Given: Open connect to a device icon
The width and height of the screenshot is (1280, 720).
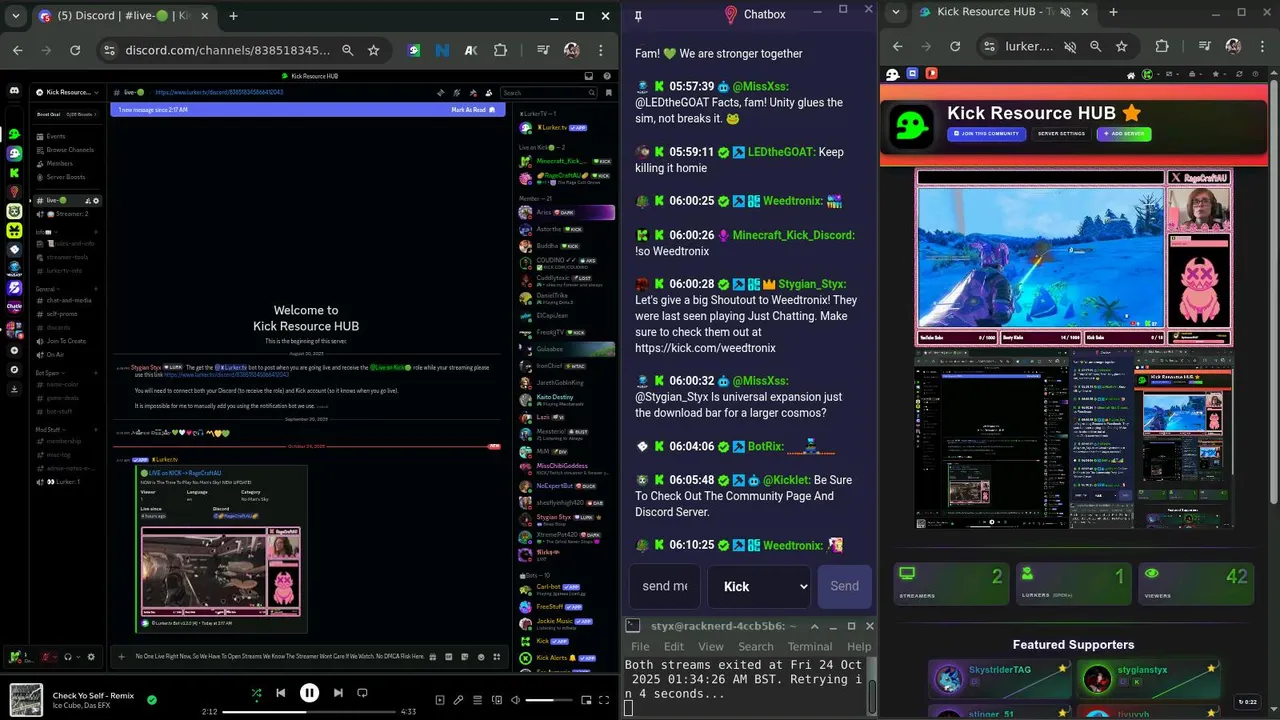Looking at the screenshot, I should [496, 700].
